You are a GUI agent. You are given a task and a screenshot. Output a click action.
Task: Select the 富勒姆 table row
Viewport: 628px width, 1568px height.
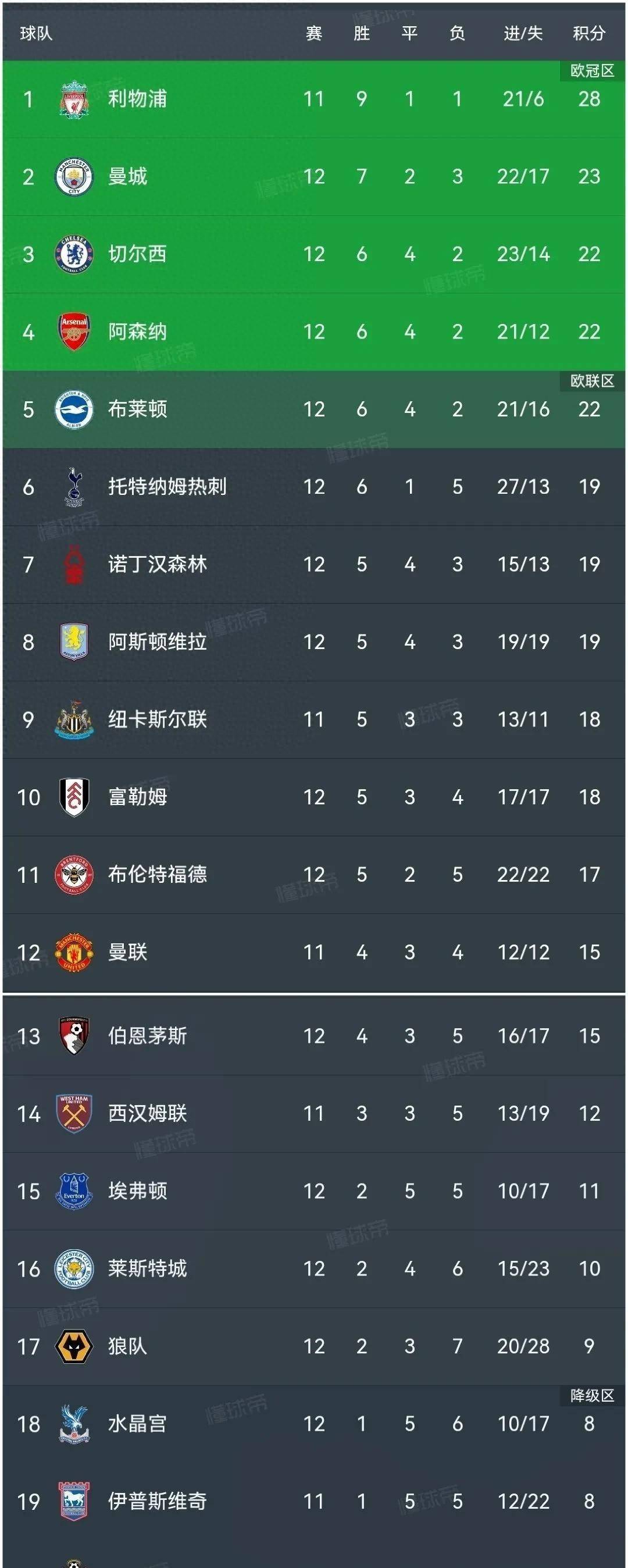pos(314,797)
